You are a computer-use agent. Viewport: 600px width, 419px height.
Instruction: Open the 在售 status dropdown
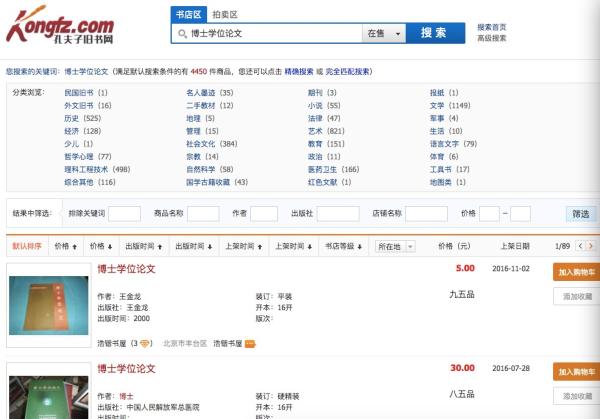tap(384, 33)
